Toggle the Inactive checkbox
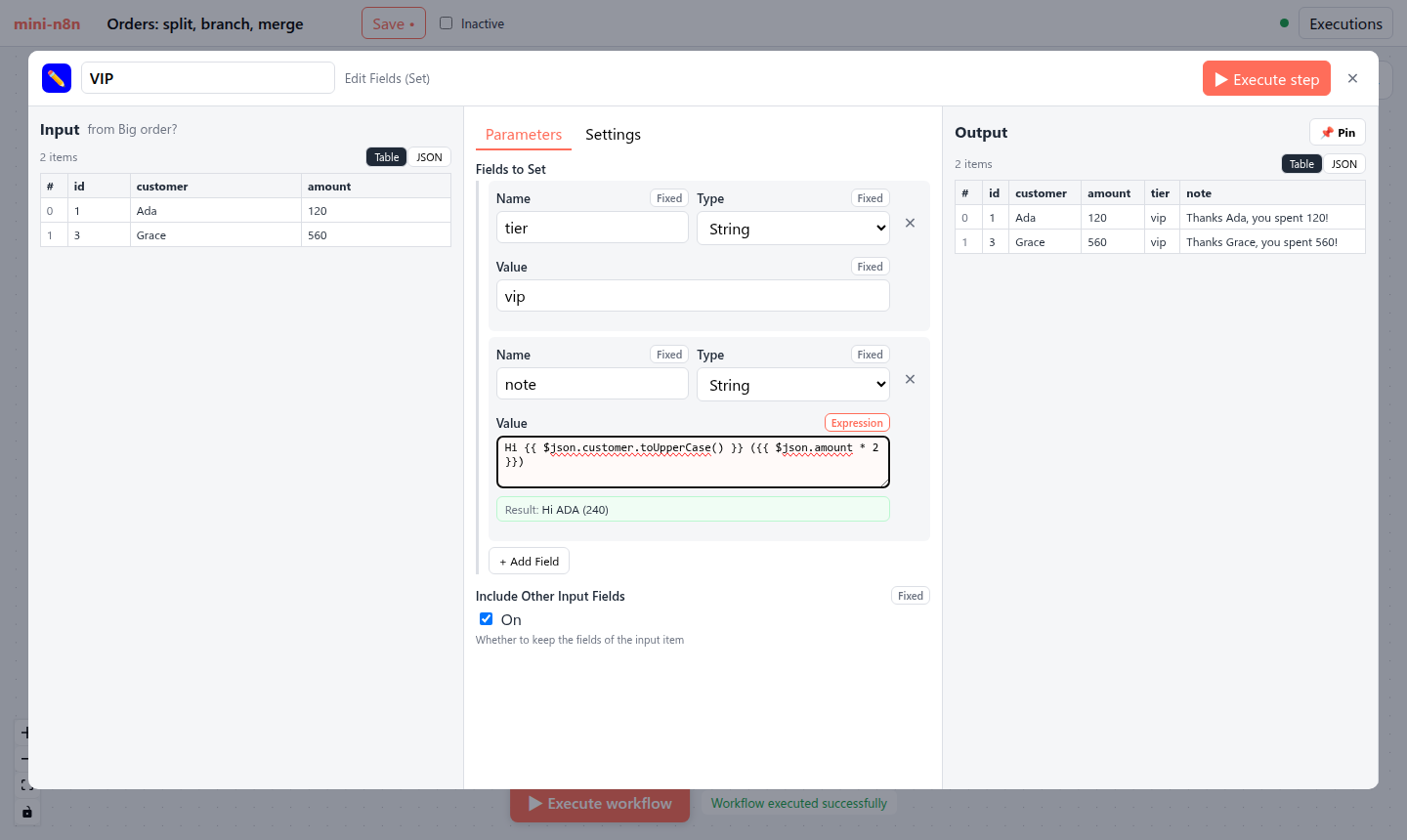 pos(446,23)
